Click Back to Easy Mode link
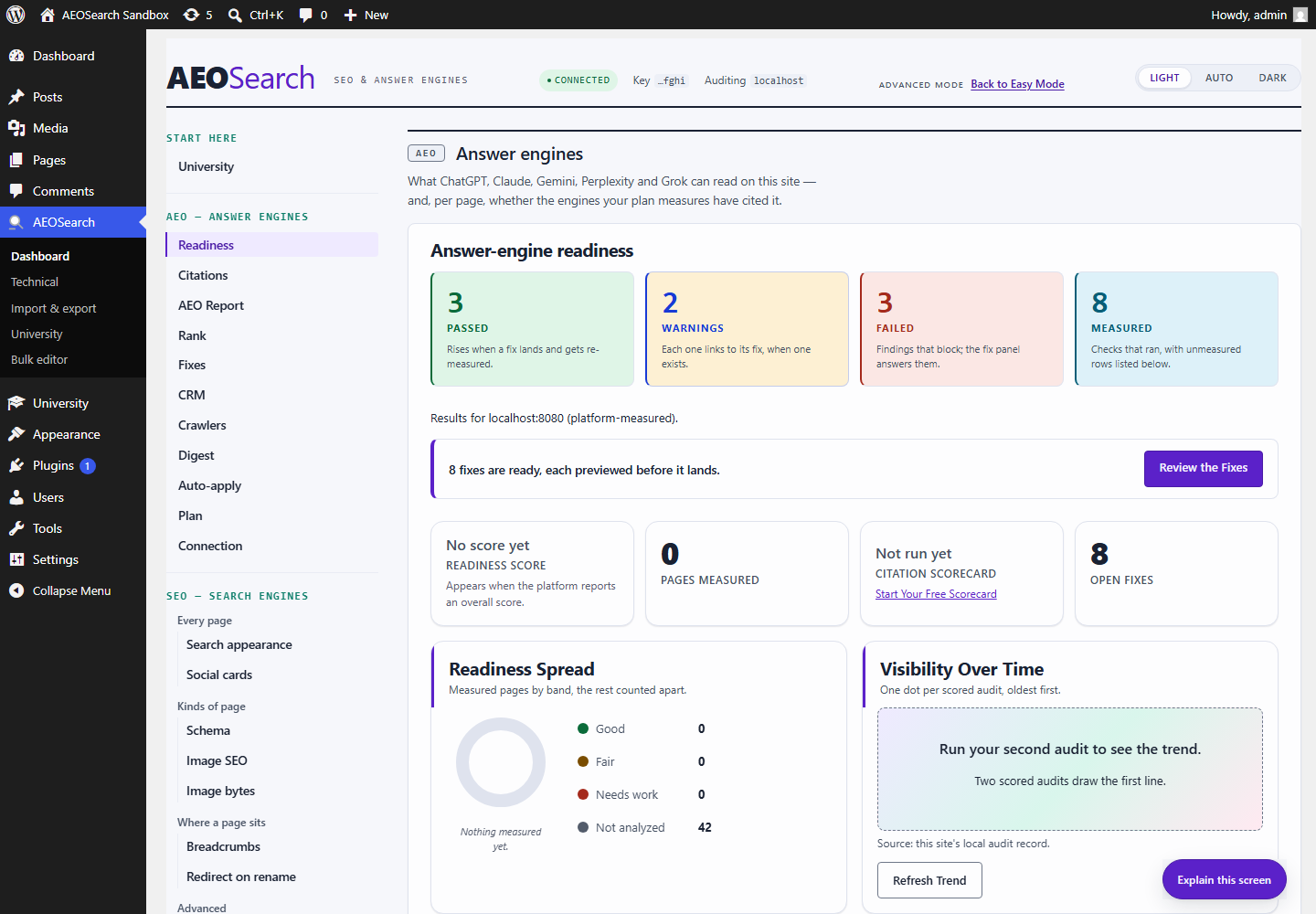 pyautogui.click(x=1017, y=84)
